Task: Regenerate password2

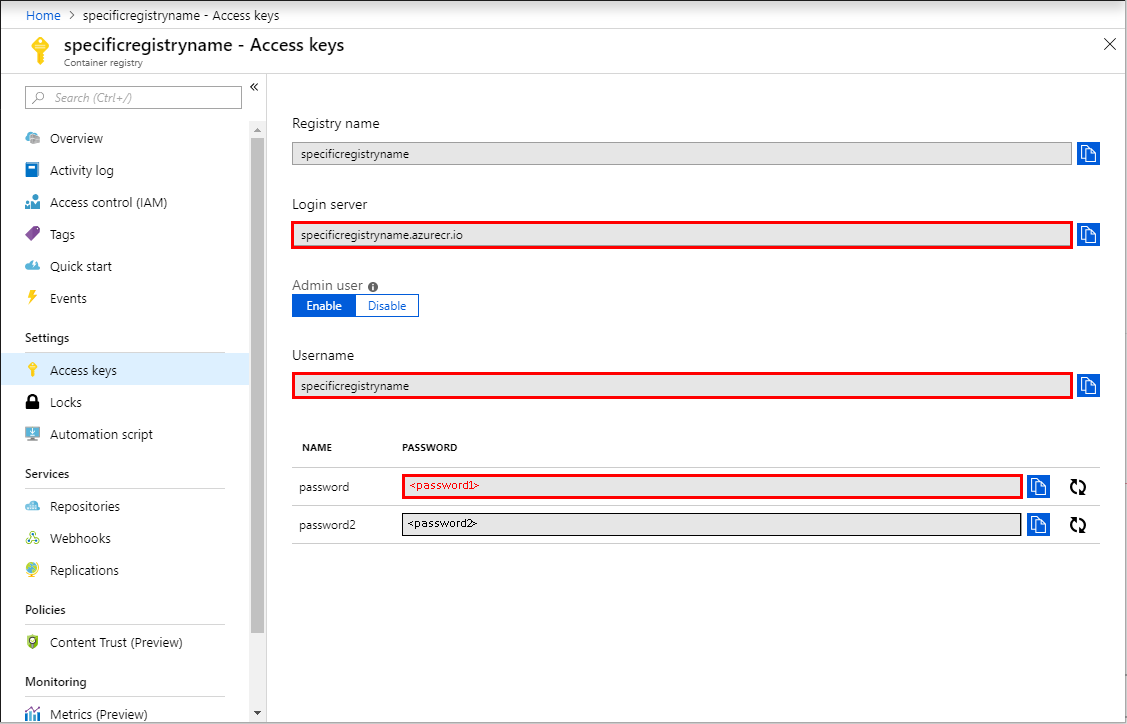Action: 1077,525
